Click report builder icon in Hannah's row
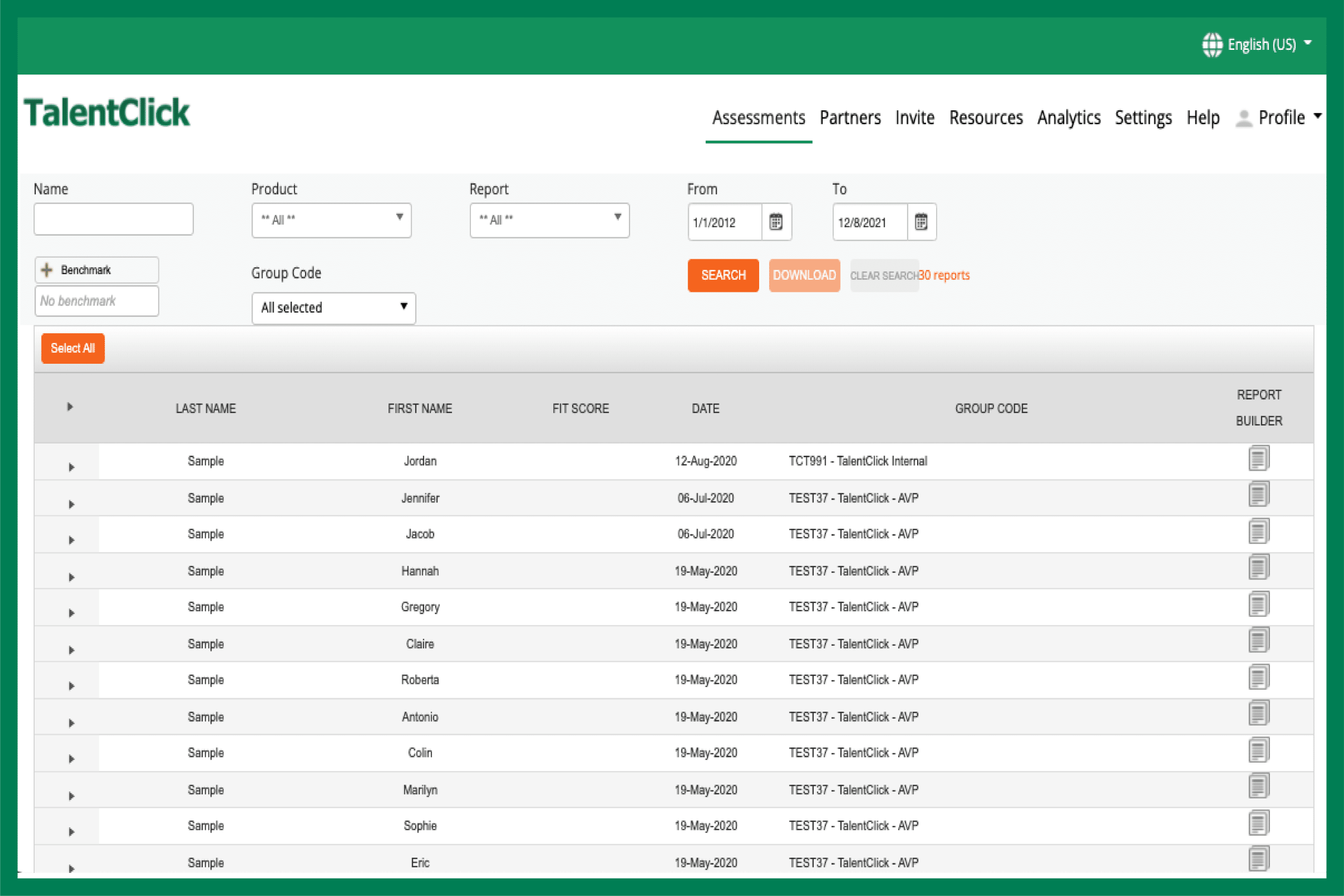 [1258, 568]
